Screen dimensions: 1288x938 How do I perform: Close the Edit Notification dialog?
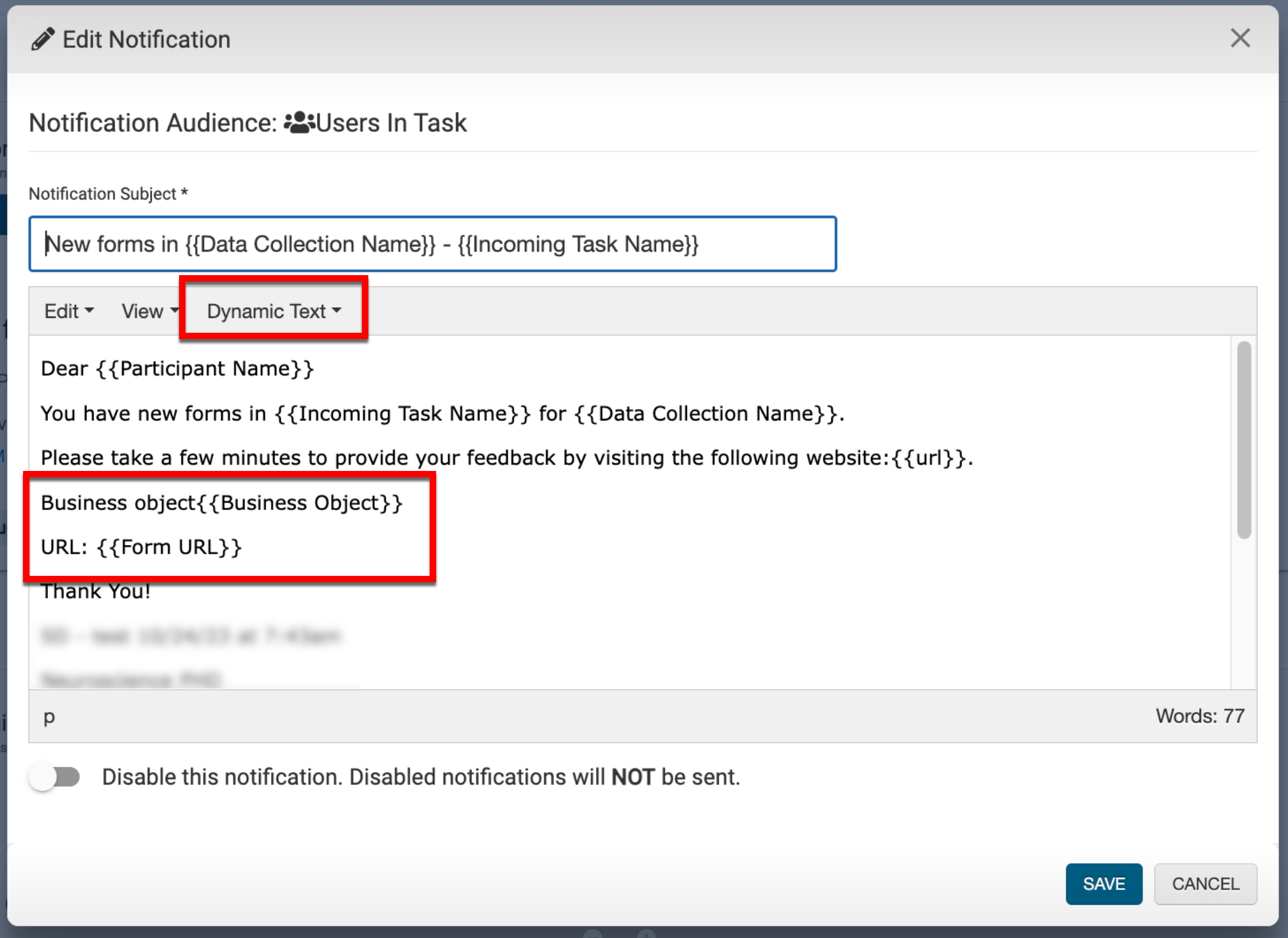1239,38
